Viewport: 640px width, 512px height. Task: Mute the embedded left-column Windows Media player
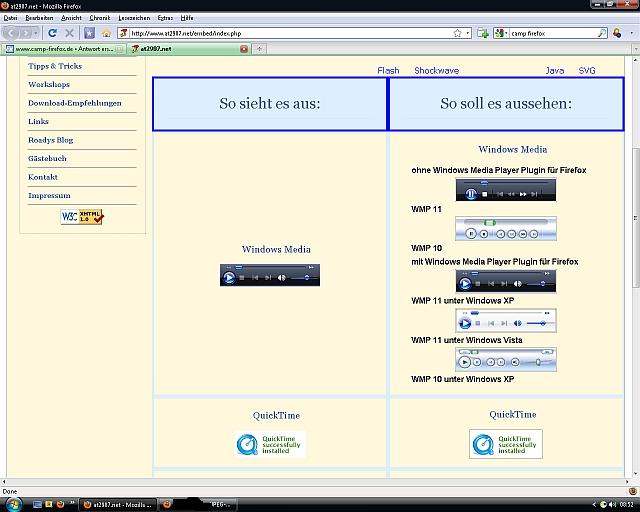point(282,278)
